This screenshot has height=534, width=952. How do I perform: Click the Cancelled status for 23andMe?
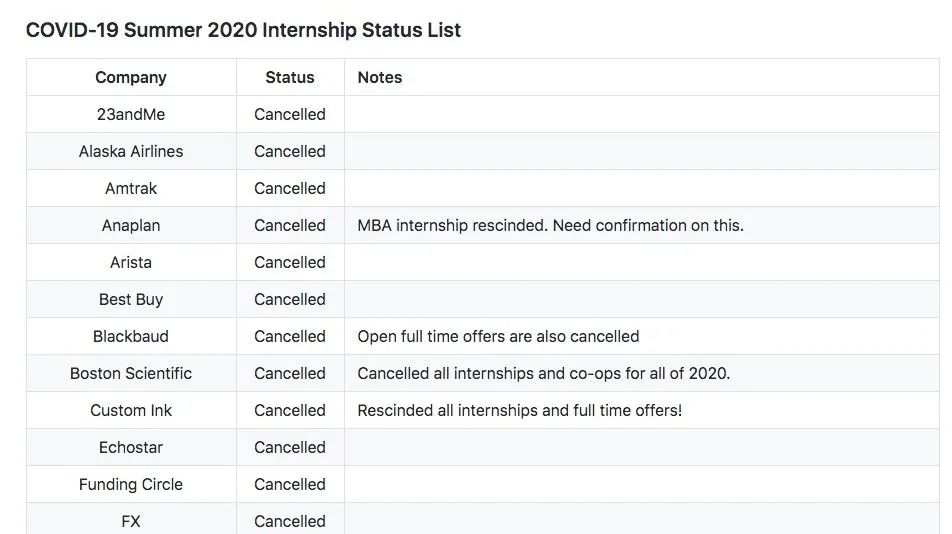coord(290,114)
